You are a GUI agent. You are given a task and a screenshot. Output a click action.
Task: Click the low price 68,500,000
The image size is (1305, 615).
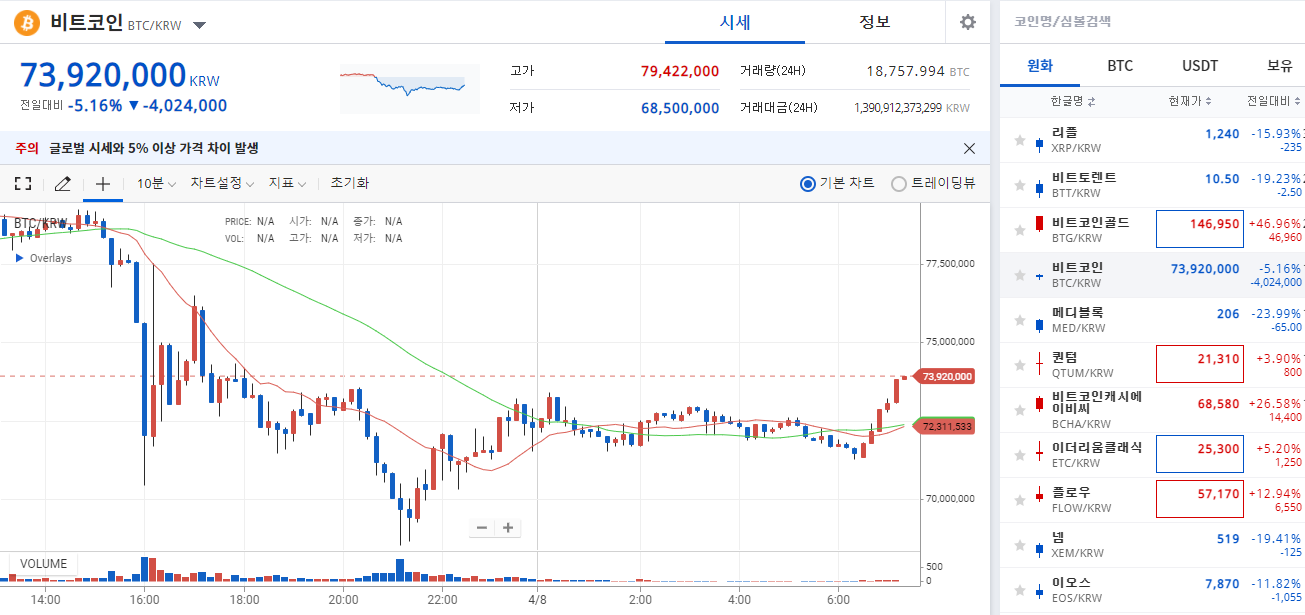[x=680, y=108]
